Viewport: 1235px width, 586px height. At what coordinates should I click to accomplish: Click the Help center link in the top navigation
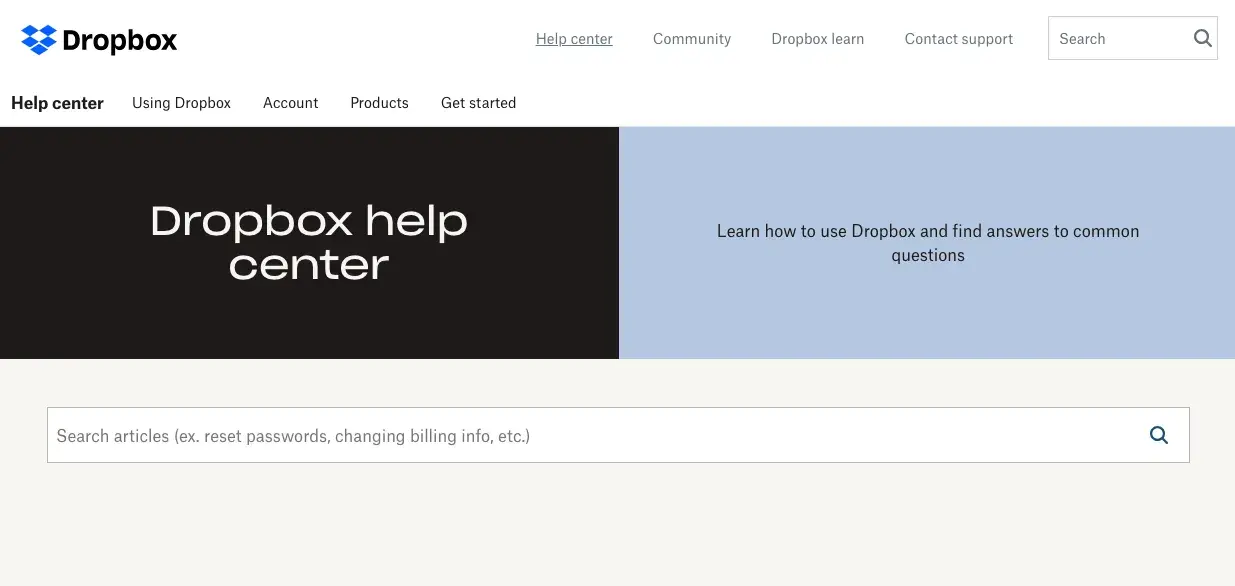click(x=574, y=39)
